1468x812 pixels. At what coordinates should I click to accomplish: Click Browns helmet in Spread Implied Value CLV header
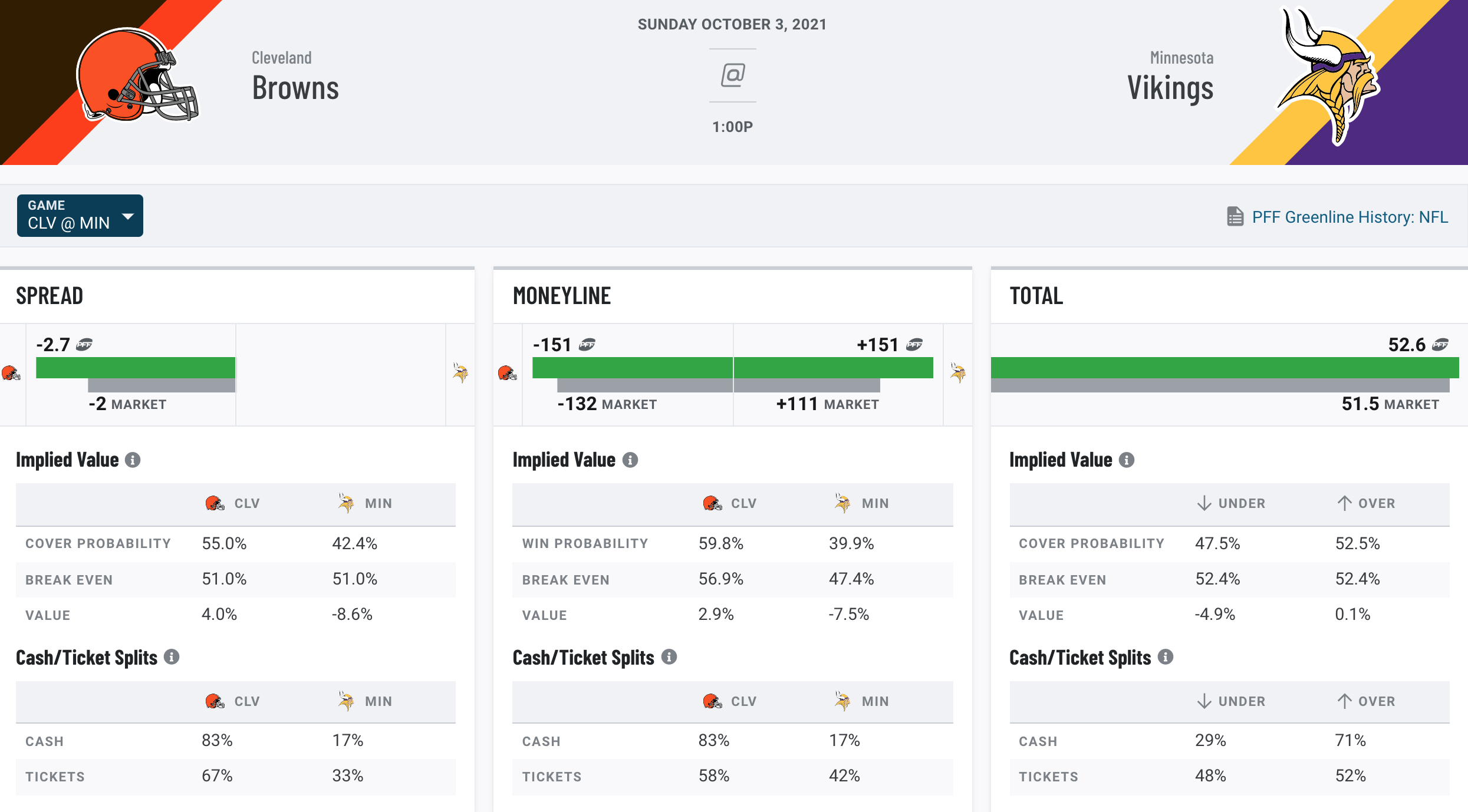pyautogui.click(x=215, y=503)
